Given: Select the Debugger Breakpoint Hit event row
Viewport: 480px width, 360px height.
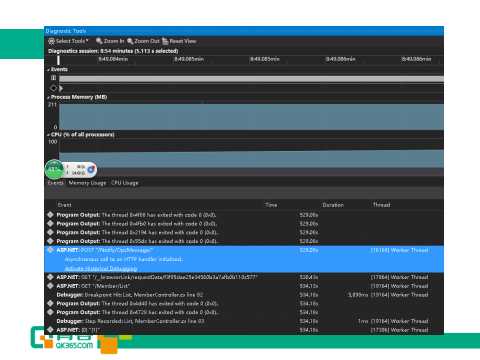Looking at the screenshot, I should coord(244,295).
